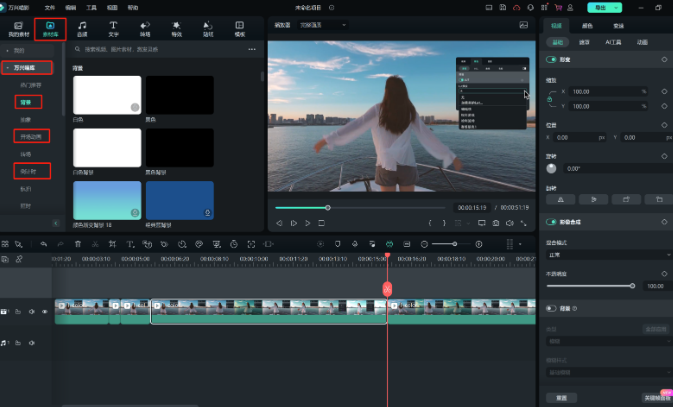Switch to the 颜色 (Color) properties tab
The image size is (673, 407).
tap(586, 25)
